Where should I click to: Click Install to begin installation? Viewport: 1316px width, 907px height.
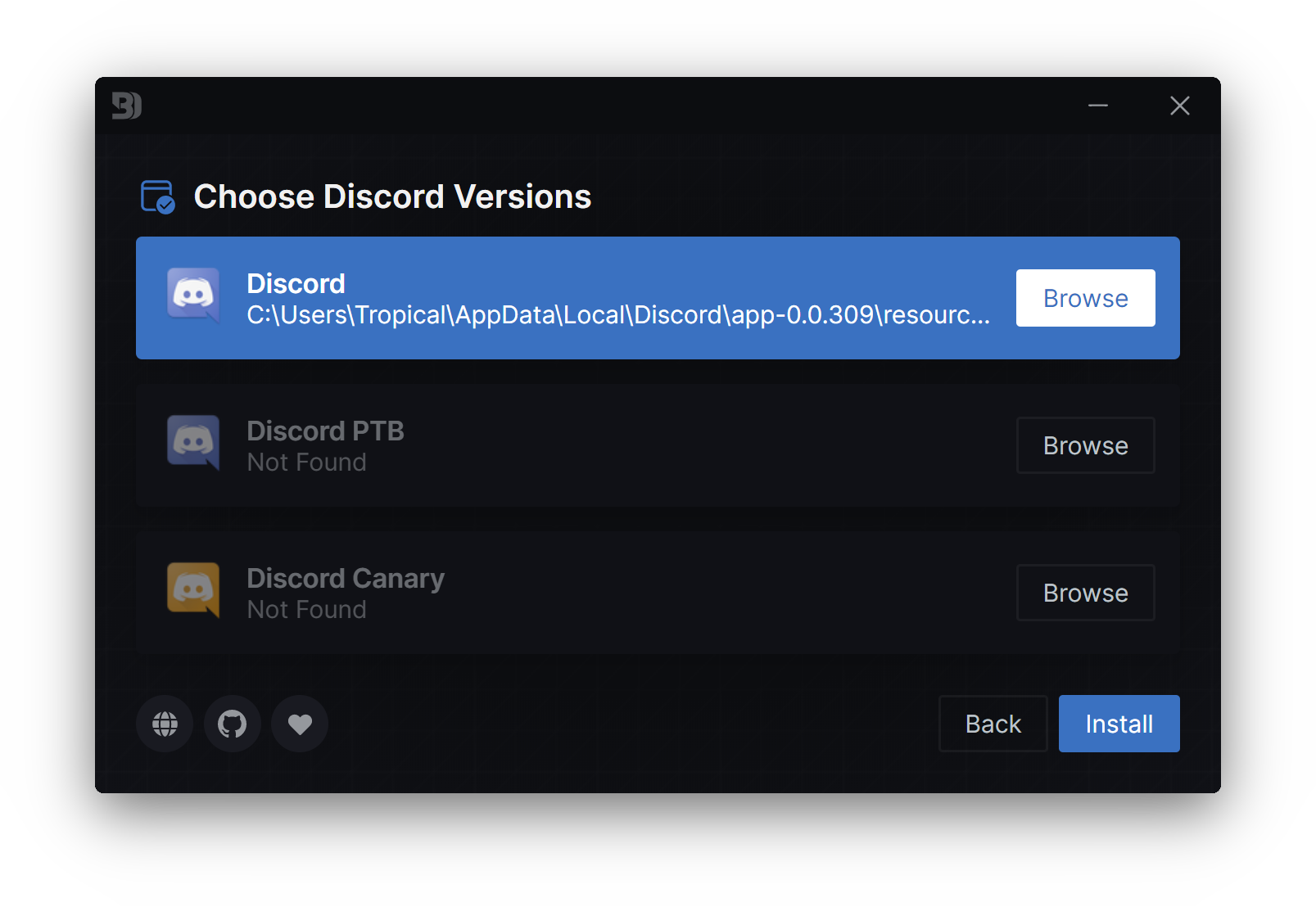[x=1119, y=724]
